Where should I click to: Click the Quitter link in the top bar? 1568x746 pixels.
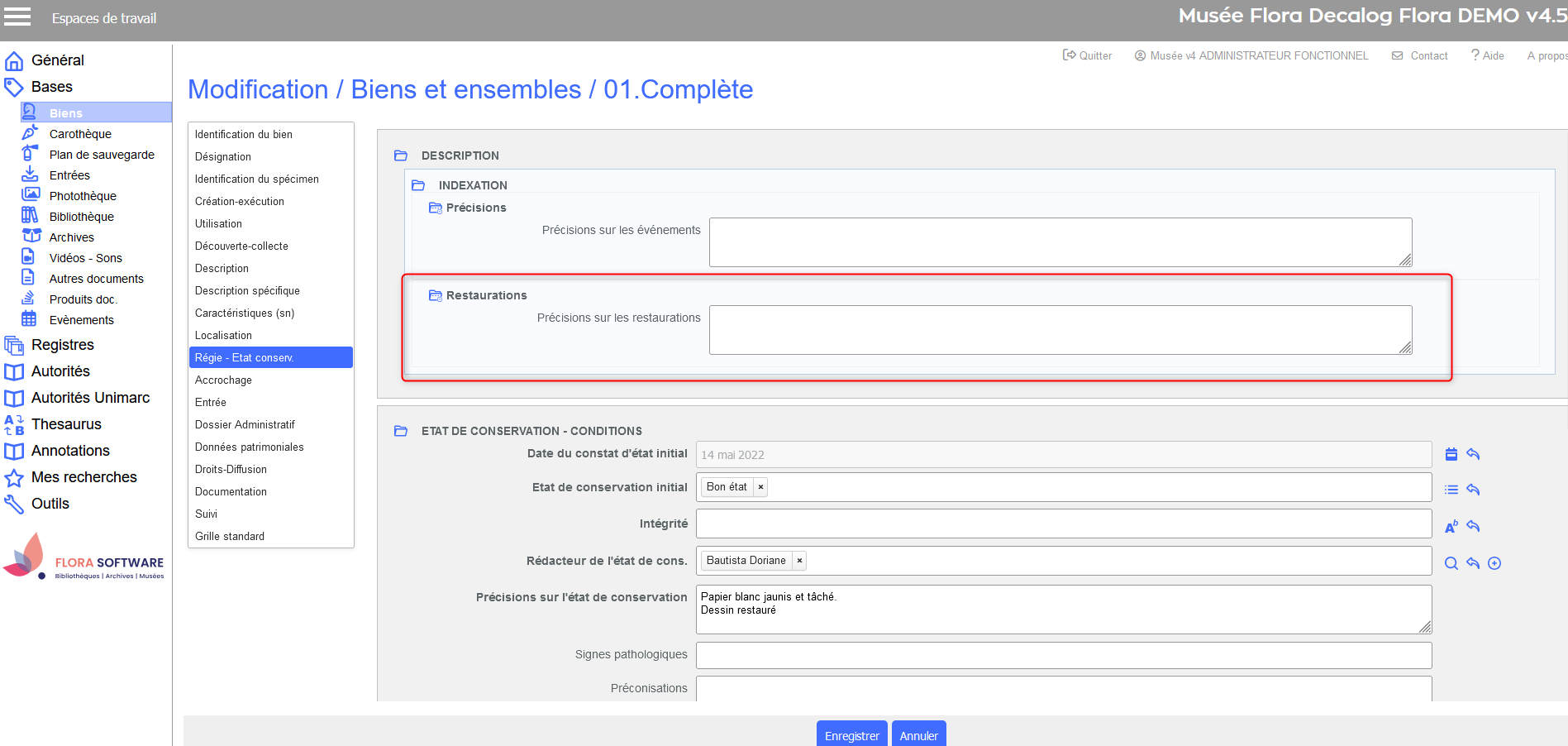point(1087,55)
